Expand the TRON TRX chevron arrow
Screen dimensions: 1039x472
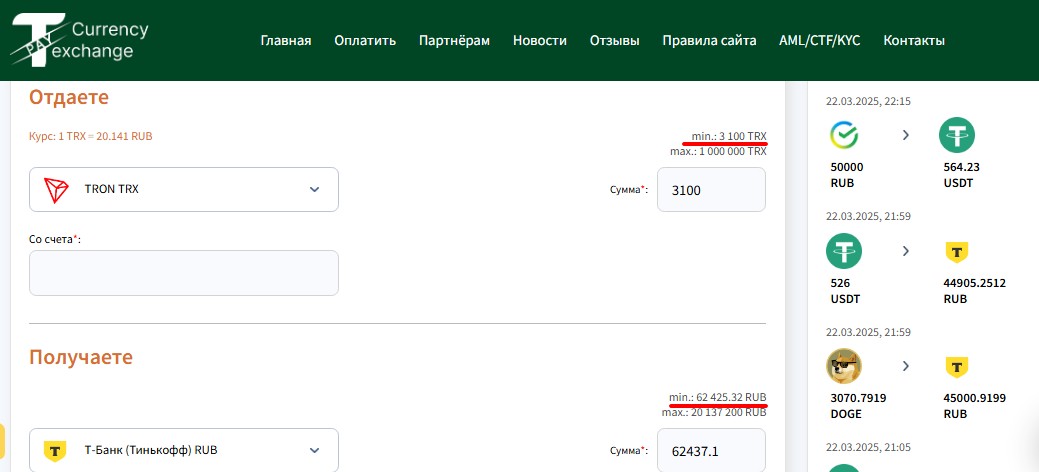(315, 190)
